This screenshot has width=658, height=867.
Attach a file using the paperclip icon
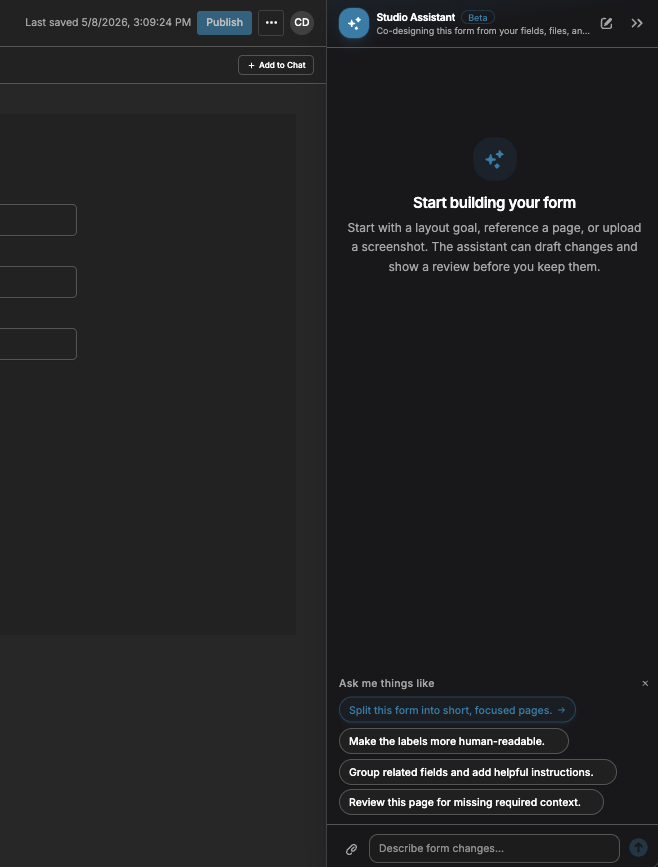352,849
